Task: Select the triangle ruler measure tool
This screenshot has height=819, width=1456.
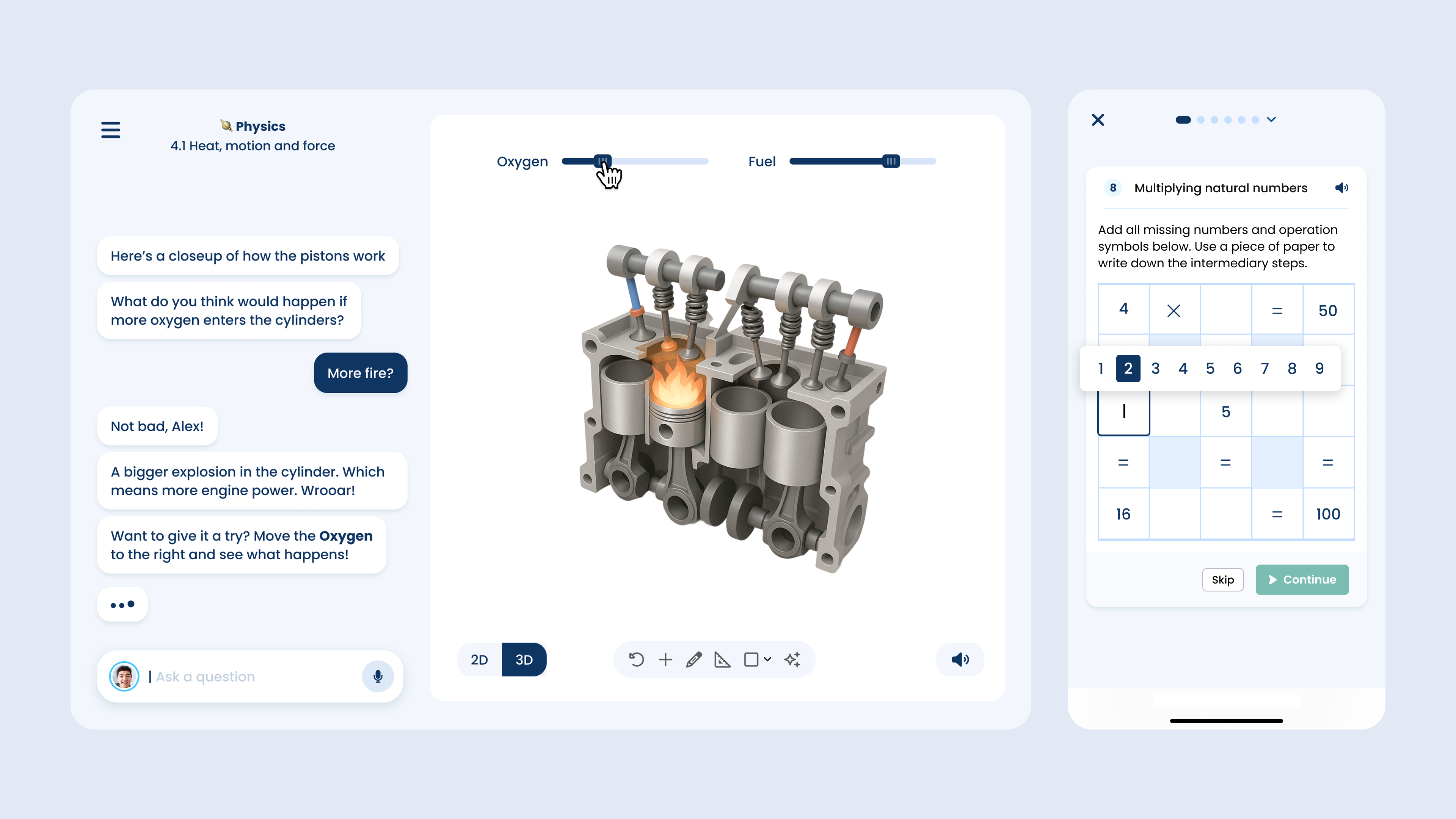Action: [x=722, y=659]
